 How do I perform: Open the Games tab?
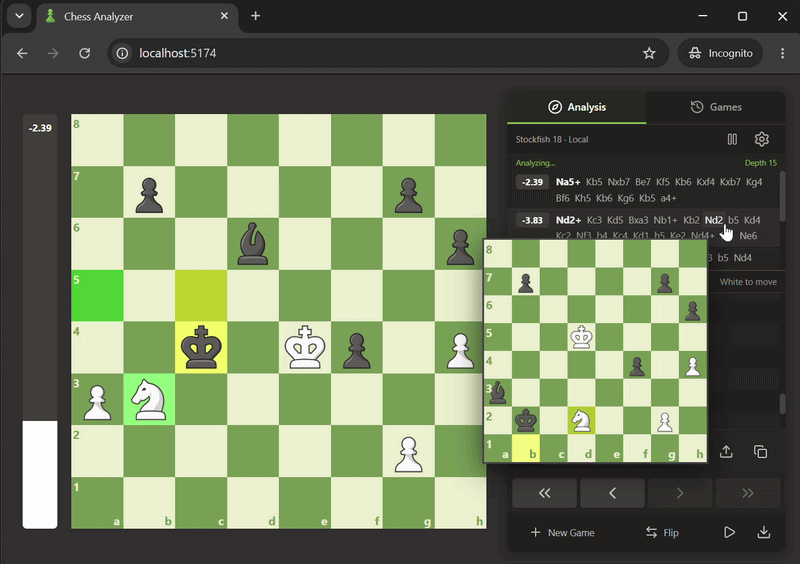tap(716, 107)
